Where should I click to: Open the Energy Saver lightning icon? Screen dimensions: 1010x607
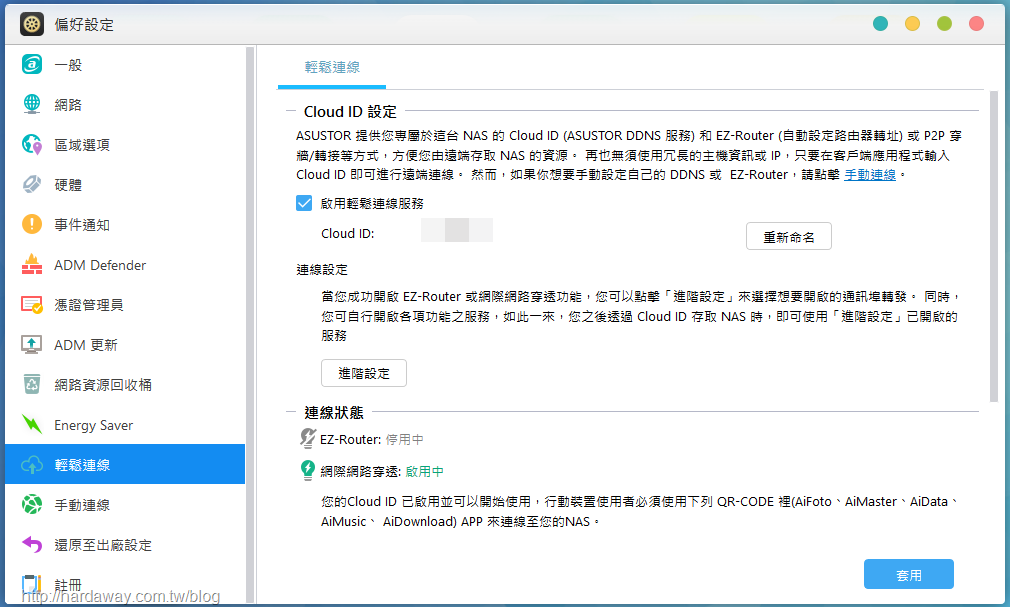pyautogui.click(x=32, y=424)
